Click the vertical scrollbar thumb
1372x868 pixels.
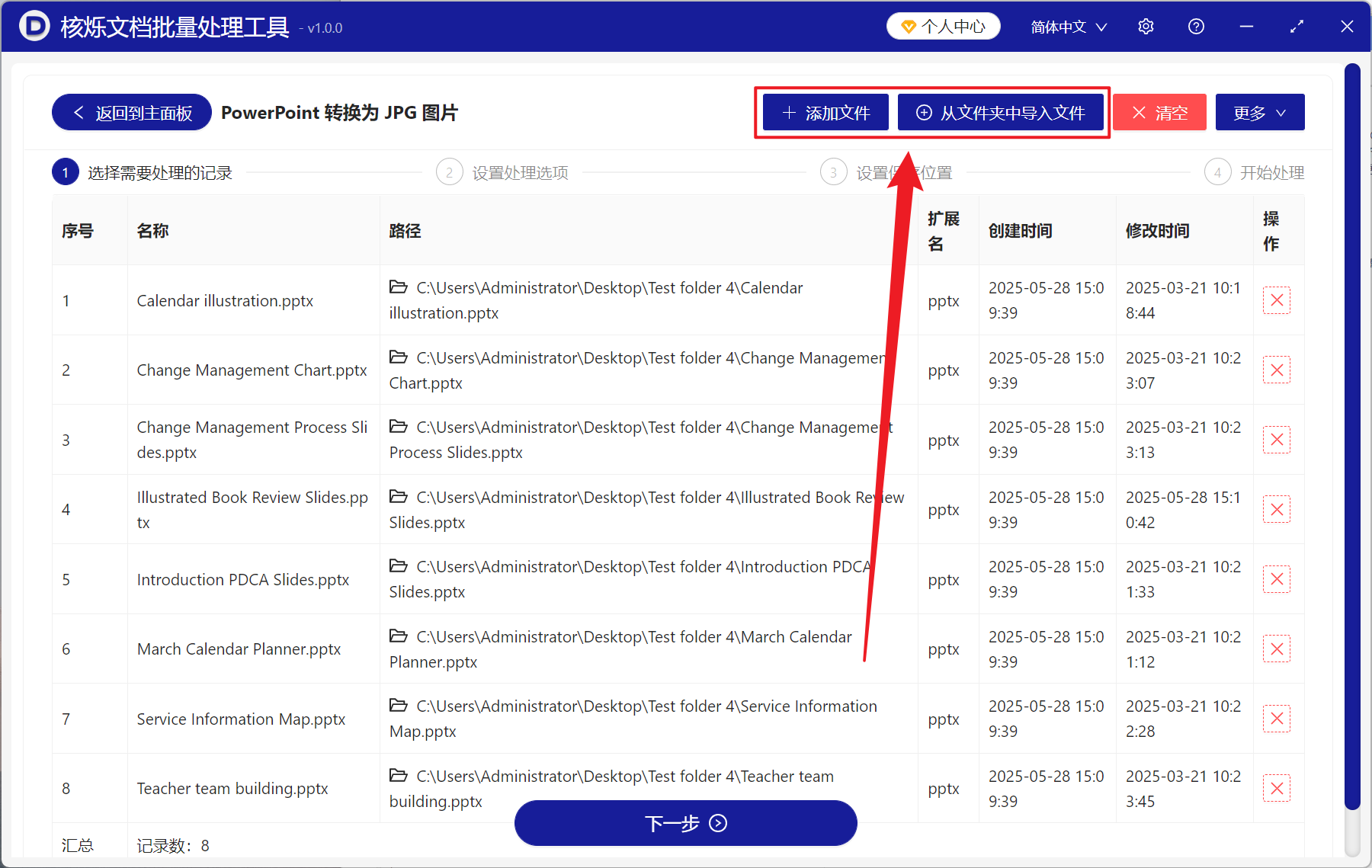click(x=1352, y=436)
